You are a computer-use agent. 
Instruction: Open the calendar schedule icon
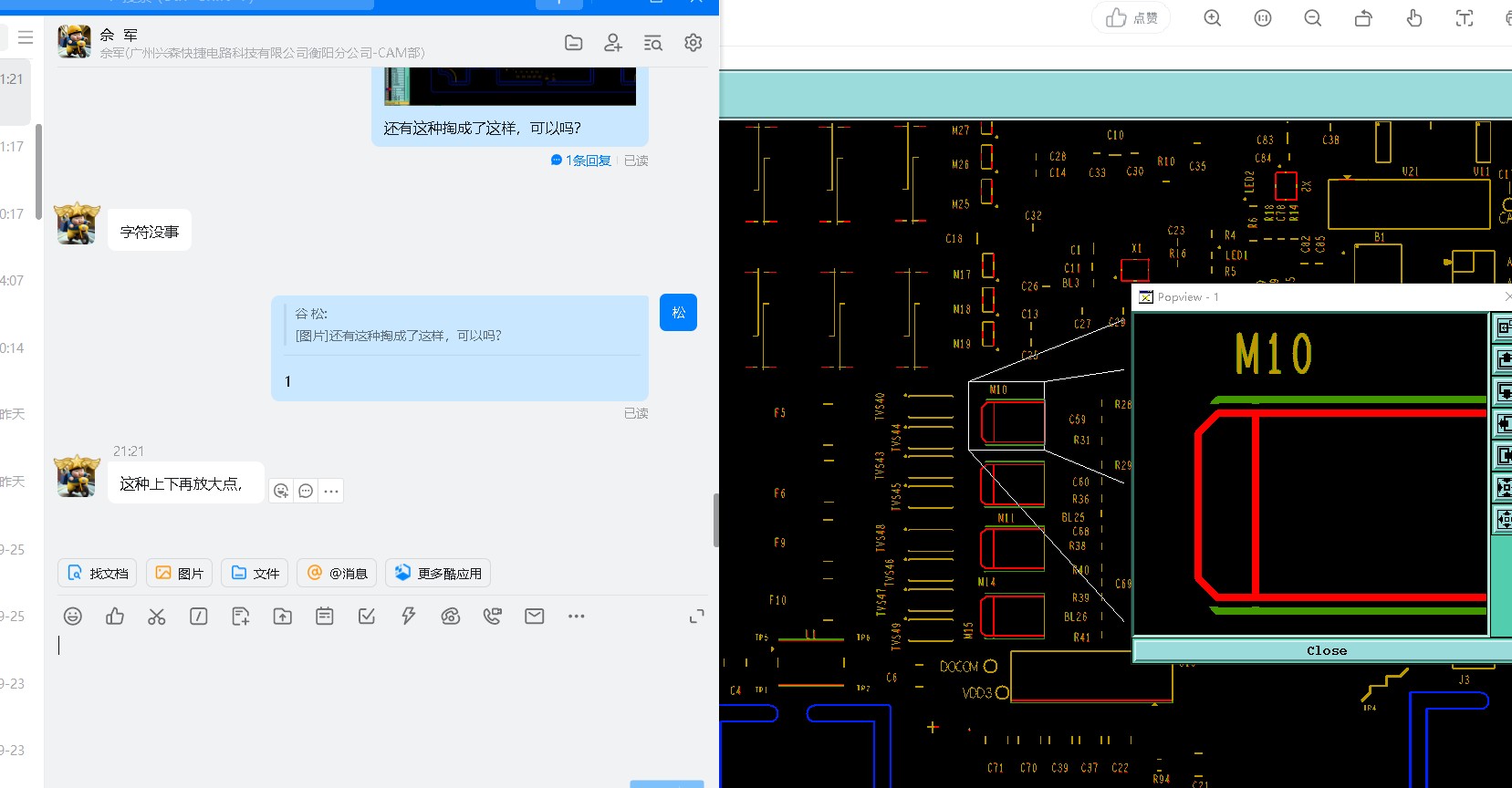tap(325, 617)
